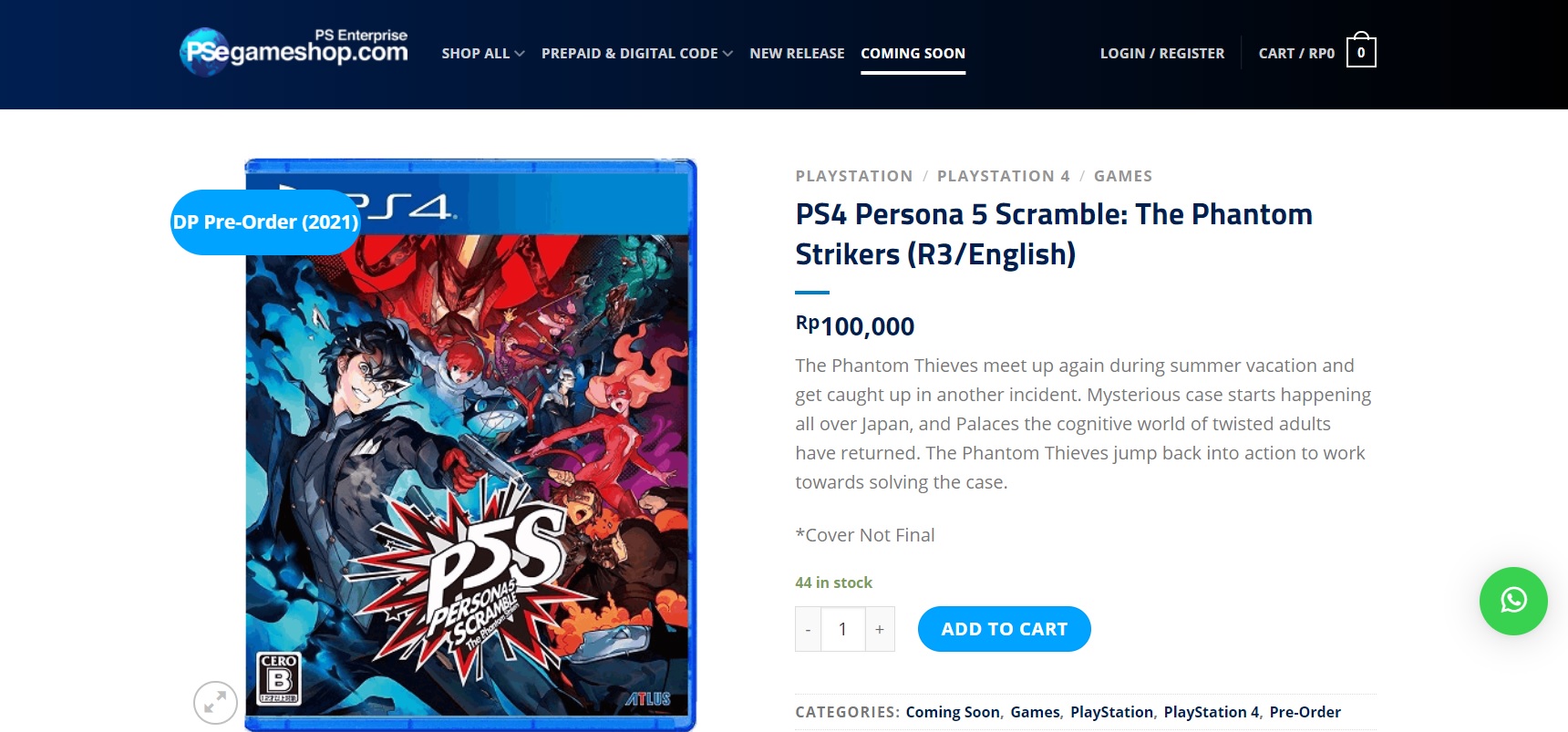Open the NEW RELEASE menu item
This screenshot has width=1568, height=732.
(797, 53)
